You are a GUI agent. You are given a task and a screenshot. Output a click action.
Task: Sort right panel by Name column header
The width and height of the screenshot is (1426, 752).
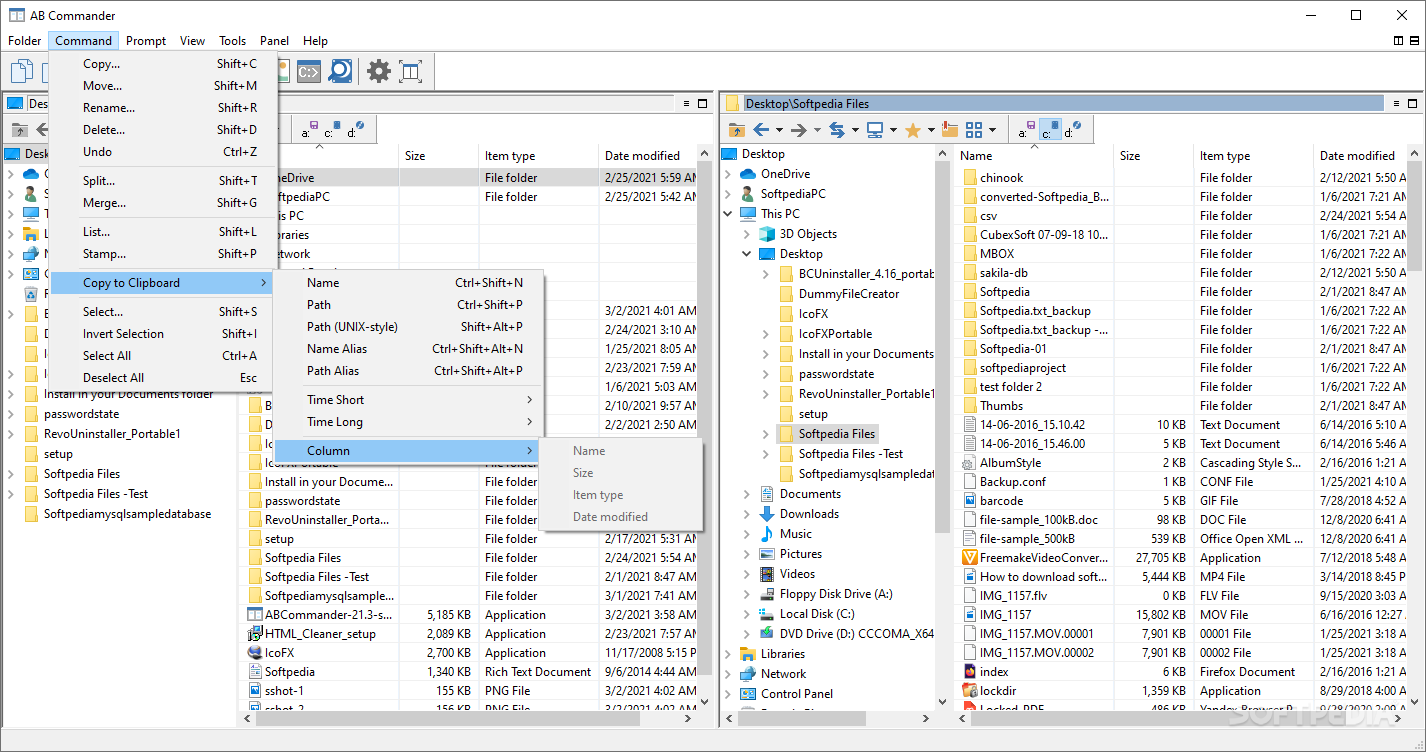1034,156
